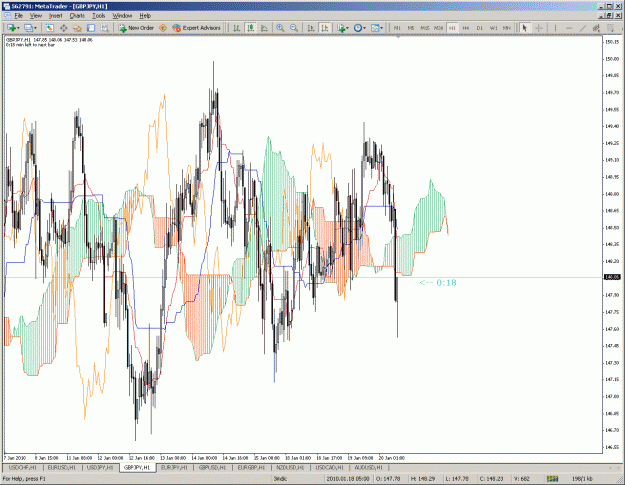This screenshot has width=625, height=485.
Task: Expand the Profiles dropdown arrow
Action: coord(35,28)
